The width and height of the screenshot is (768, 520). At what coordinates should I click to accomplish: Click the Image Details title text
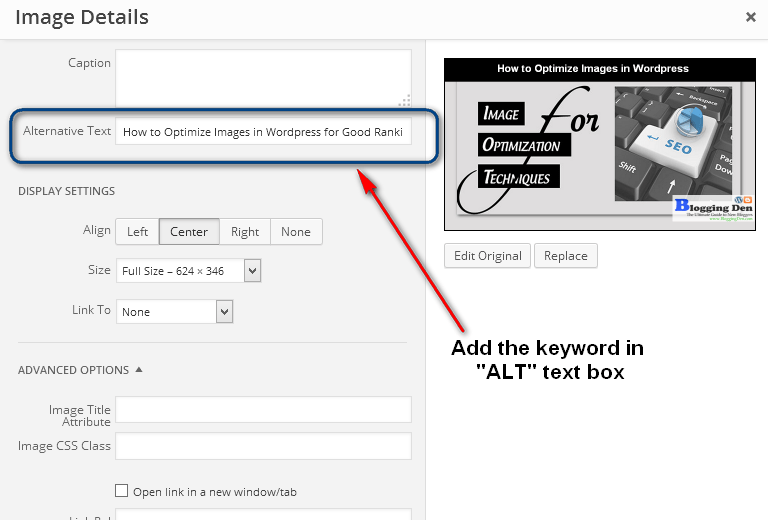[x=82, y=18]
